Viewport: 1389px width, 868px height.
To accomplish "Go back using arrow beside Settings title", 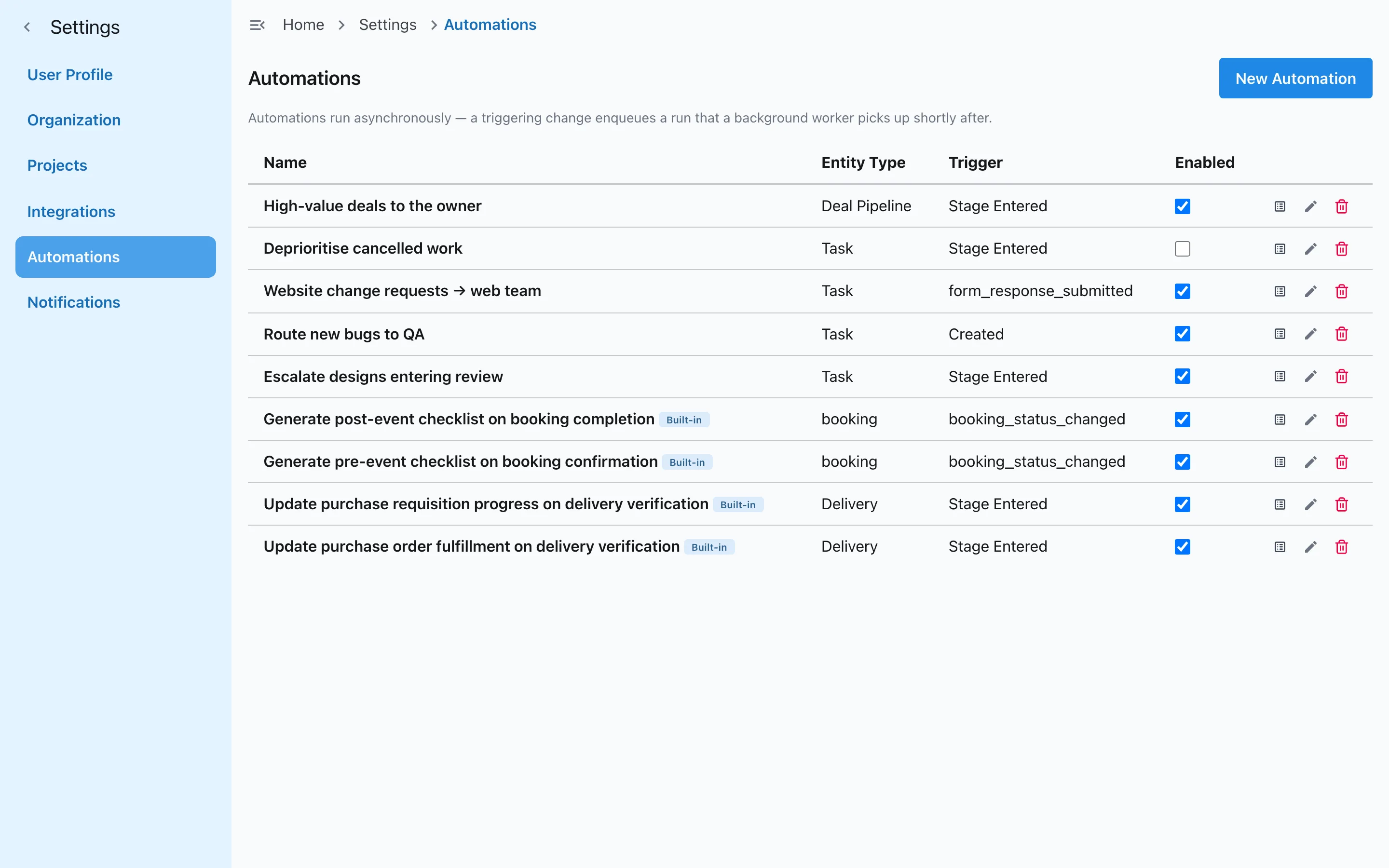I will 27,27.
